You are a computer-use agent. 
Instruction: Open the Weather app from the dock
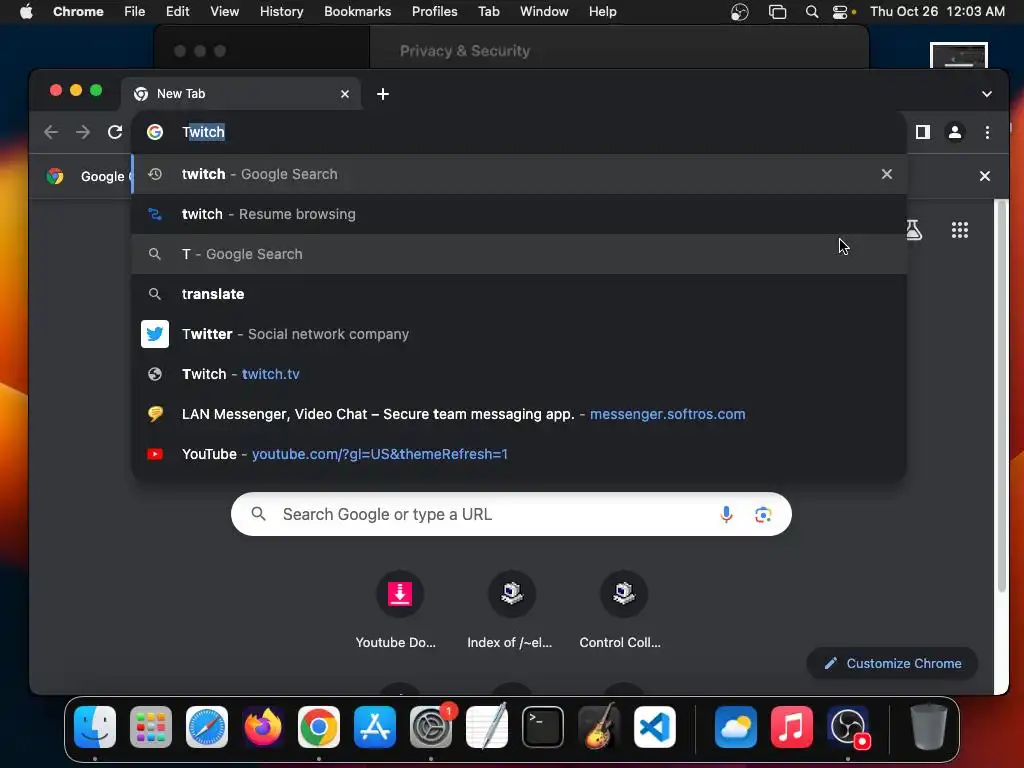click(x=735, y=727)
